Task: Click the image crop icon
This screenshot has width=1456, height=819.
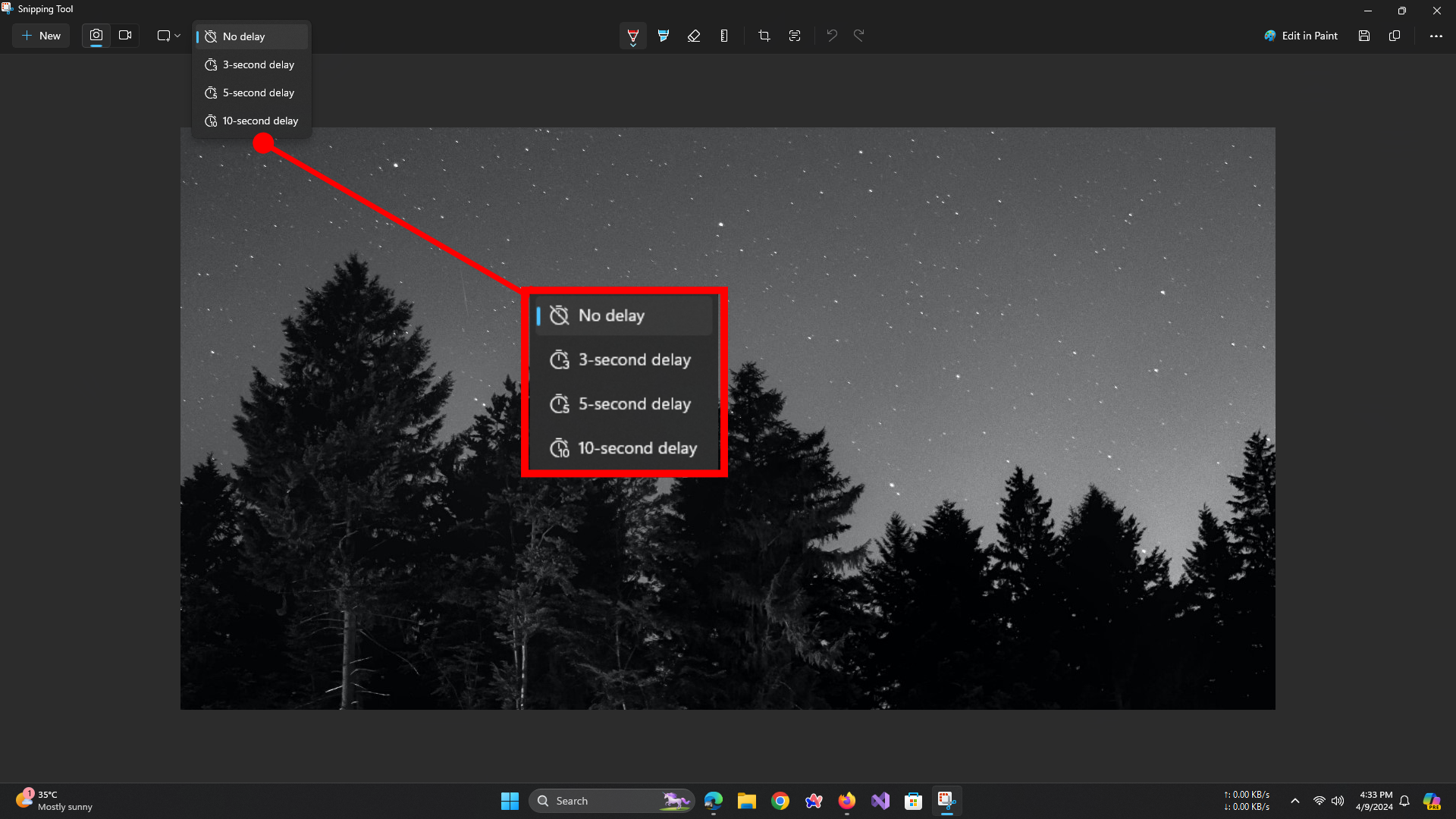Action: coord(764,36)
